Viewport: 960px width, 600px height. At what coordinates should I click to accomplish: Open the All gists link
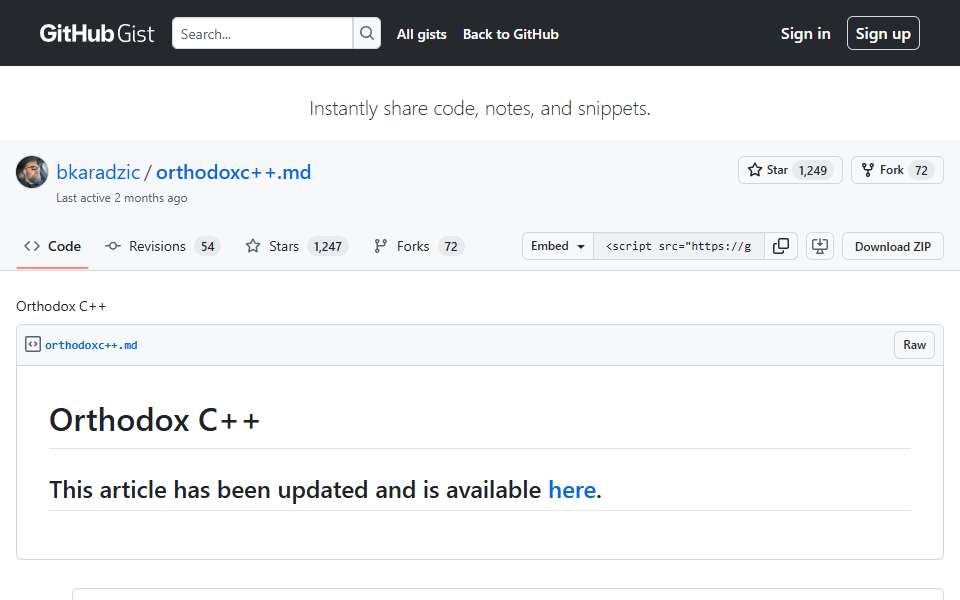point(421,34)
